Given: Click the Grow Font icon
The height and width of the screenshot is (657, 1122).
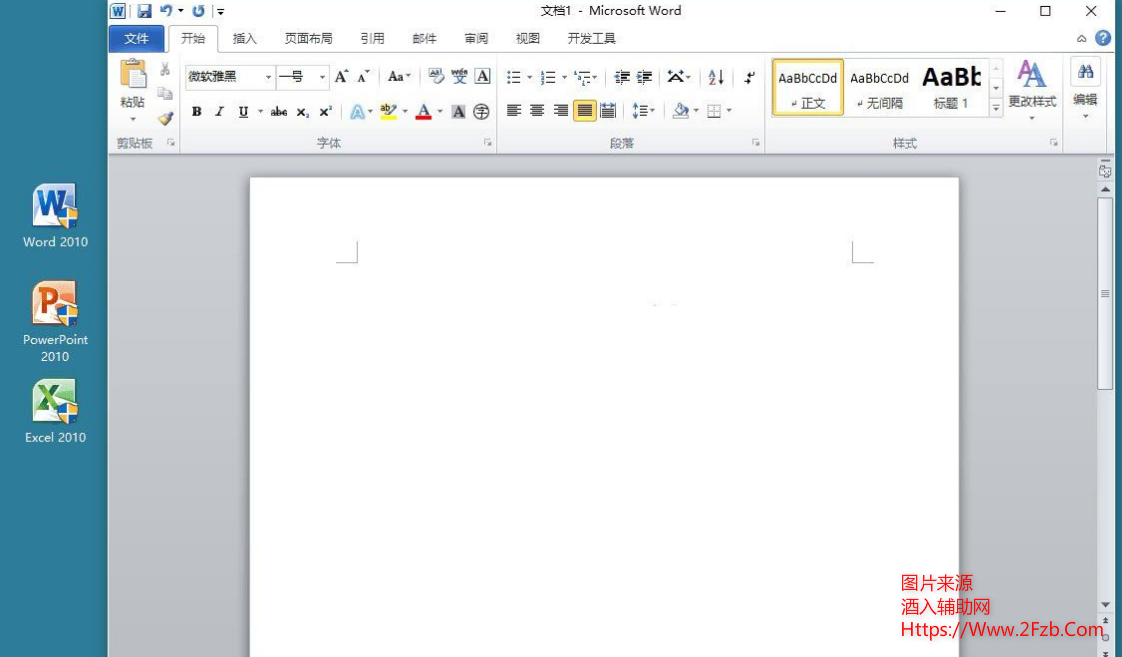Looking at the screenshot, I should (x=342, y=77).
